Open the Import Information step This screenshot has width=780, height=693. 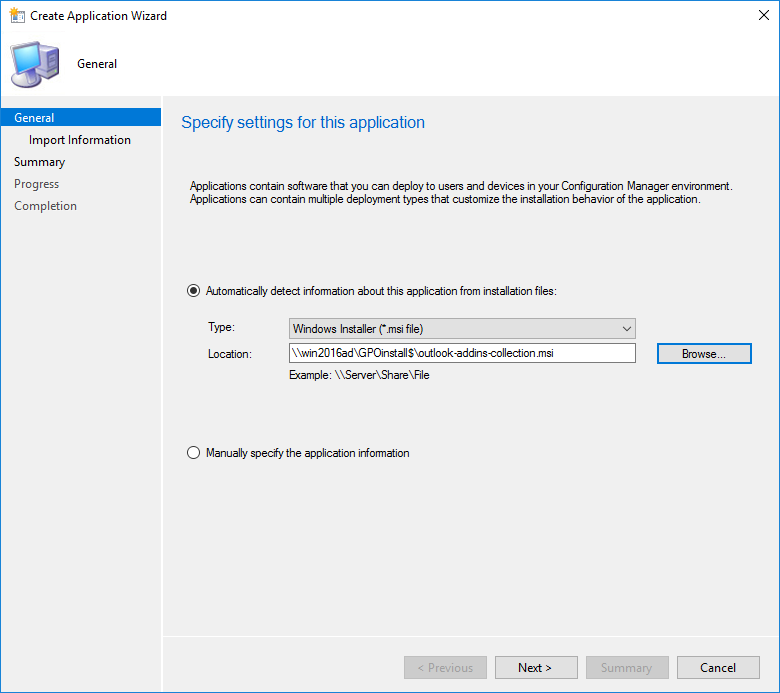point(80,140)
